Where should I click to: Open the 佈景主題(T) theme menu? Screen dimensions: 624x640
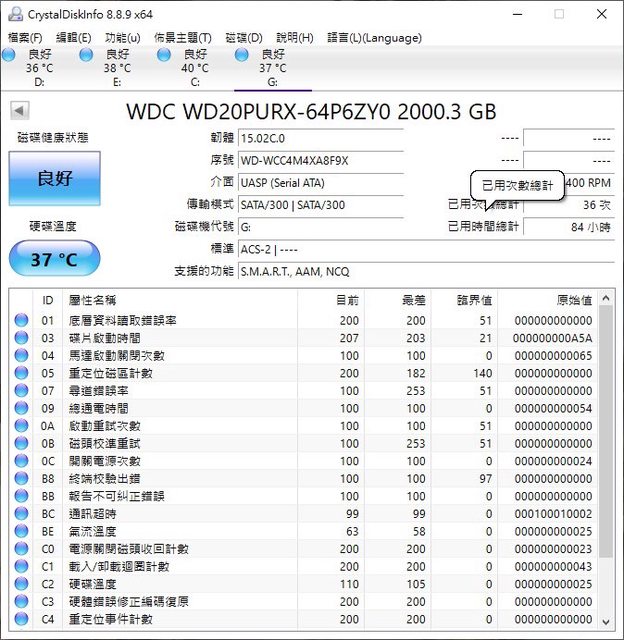(183, 38)
